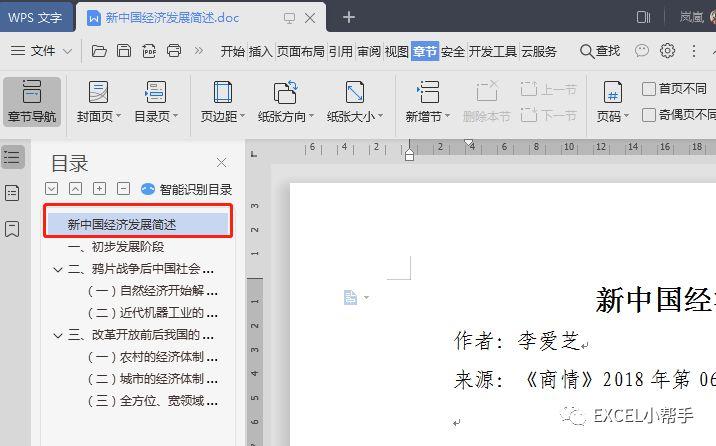The image size is (716, 446).
Task: Click 智能识别目录 smart TOC recognition
Action: 187,189
